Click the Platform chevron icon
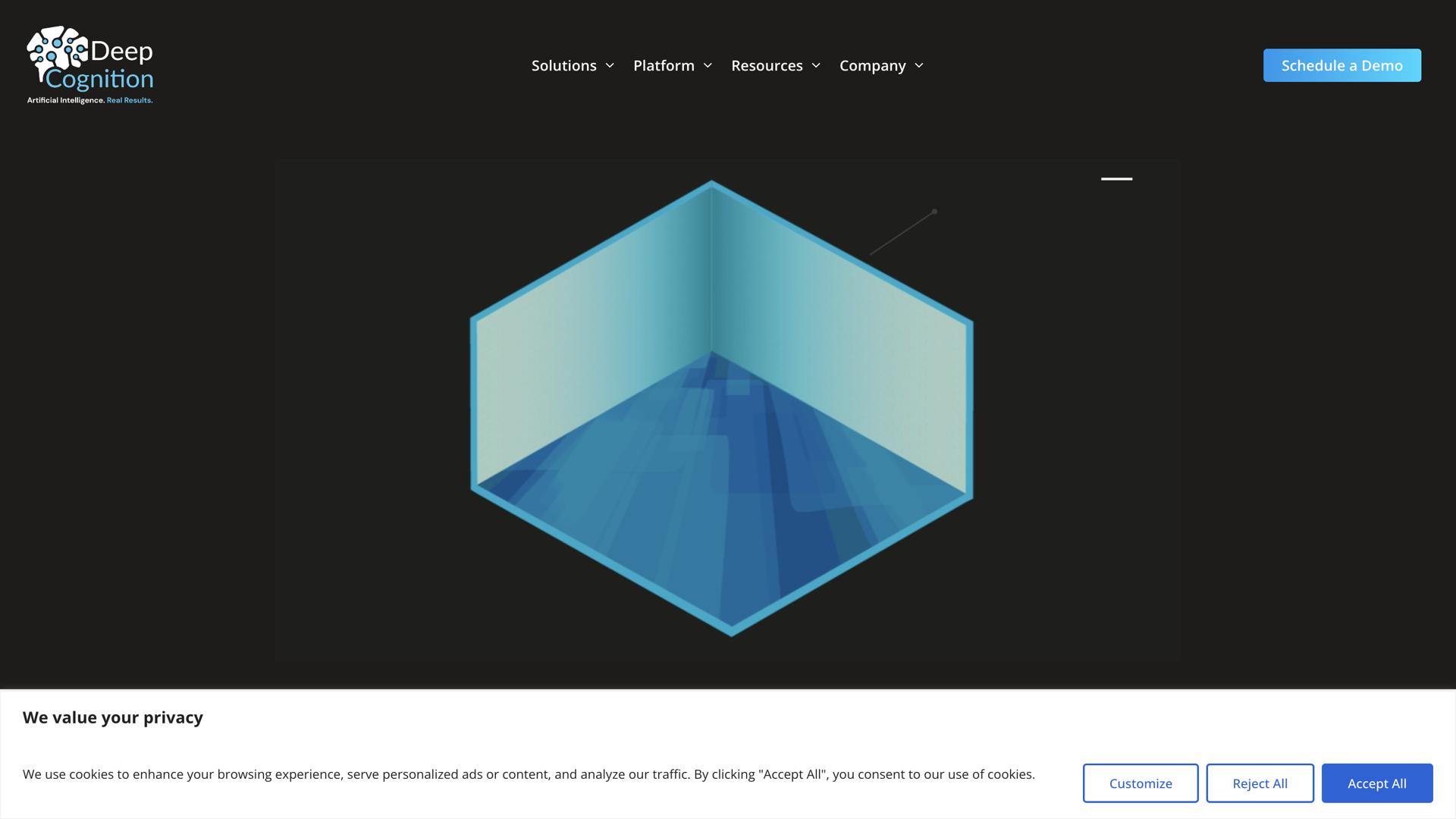The height and width of the screenshot is (819, 1456). 708,65
